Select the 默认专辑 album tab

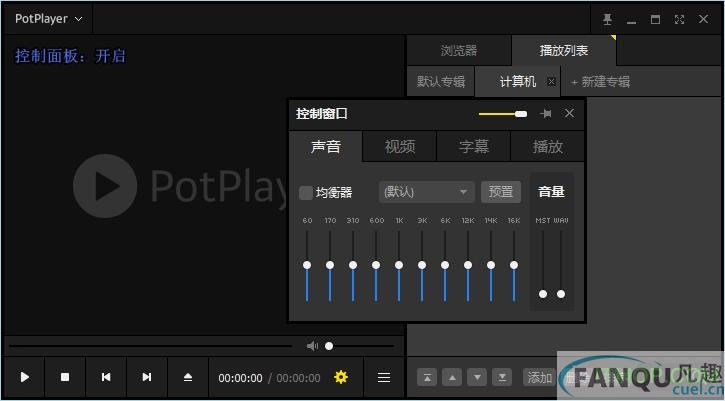coord(441,82)
